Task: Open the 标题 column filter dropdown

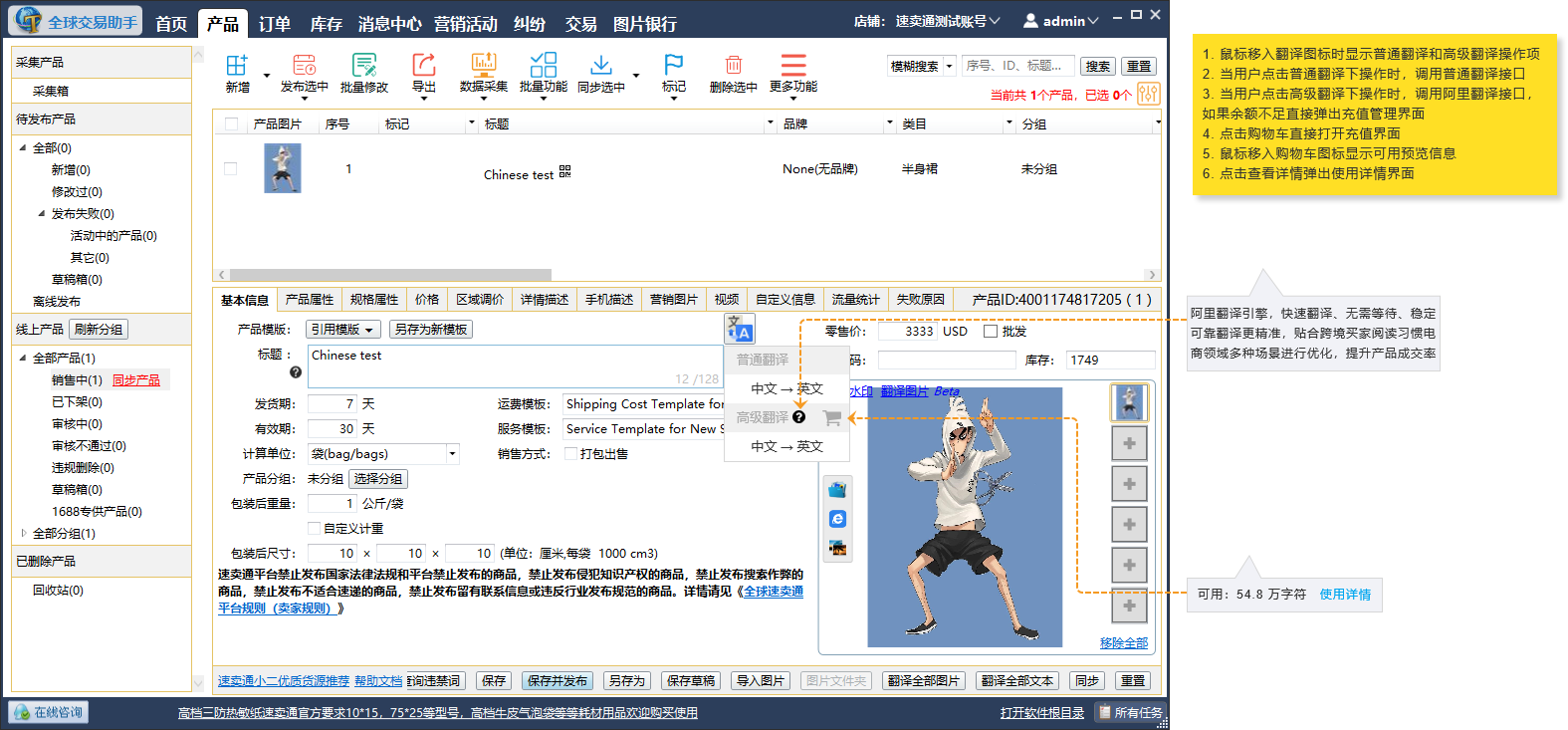Action: click(771, 123)
